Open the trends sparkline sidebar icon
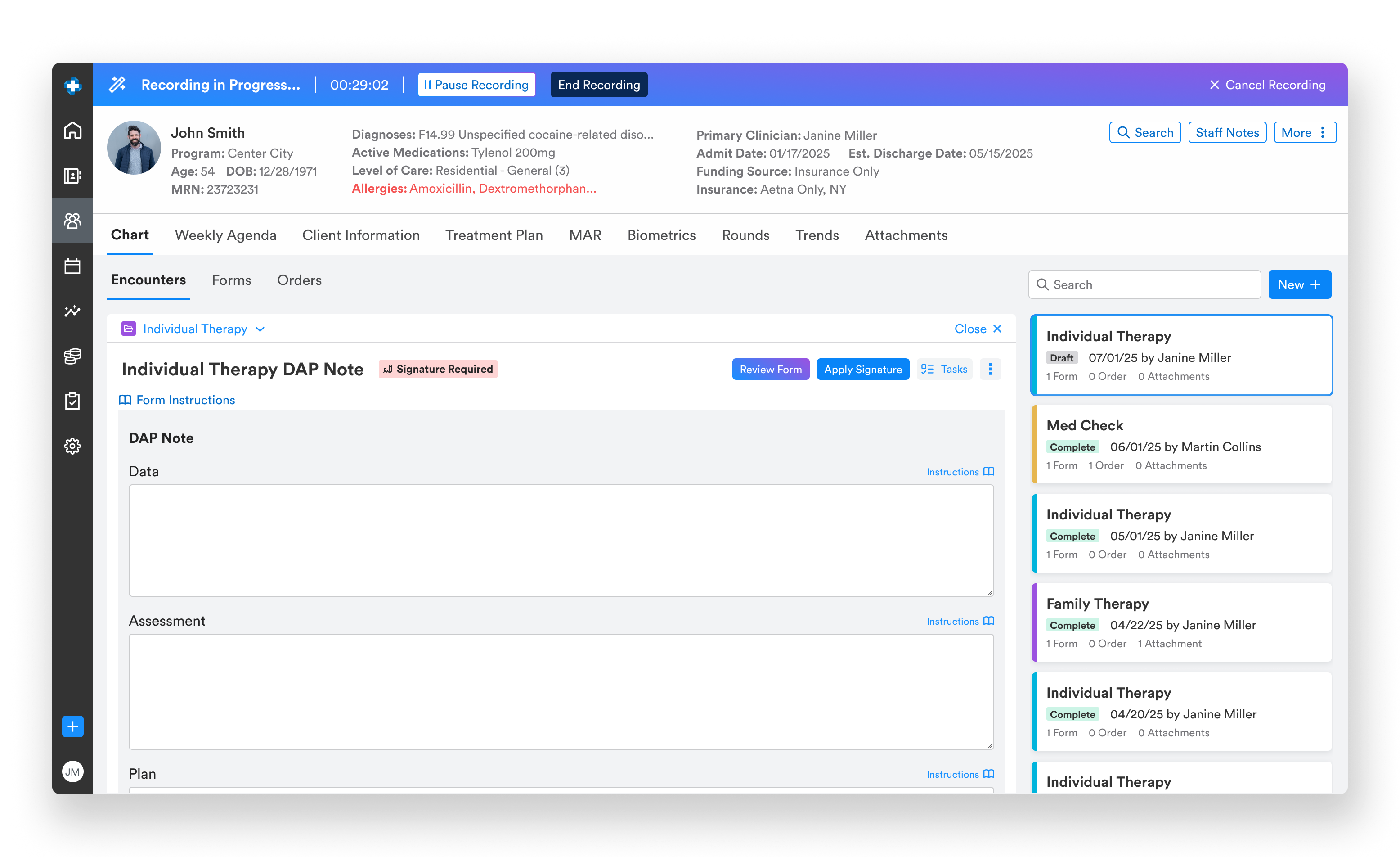1400x857 pixels. [72, 311]
